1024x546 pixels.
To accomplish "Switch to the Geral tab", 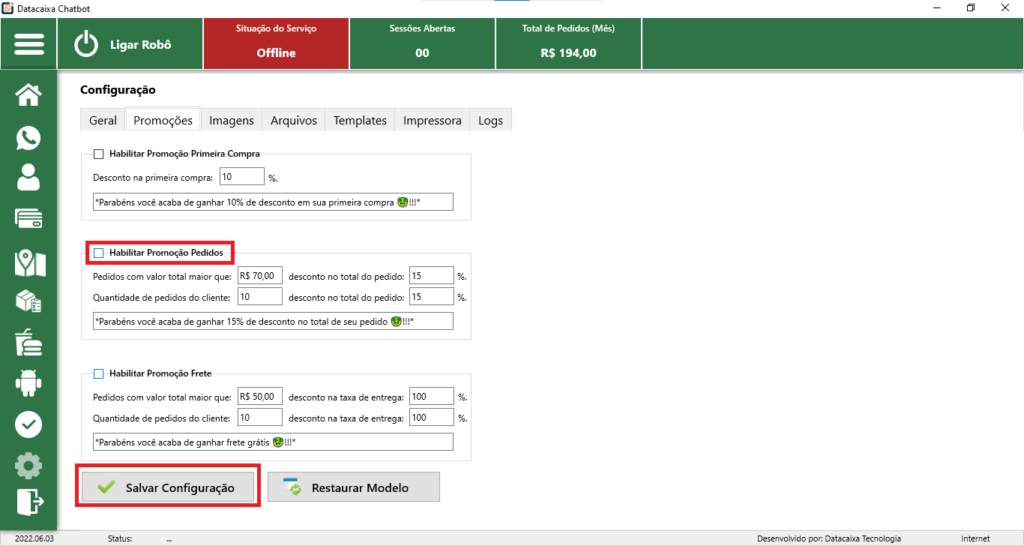I will point(103,120).
